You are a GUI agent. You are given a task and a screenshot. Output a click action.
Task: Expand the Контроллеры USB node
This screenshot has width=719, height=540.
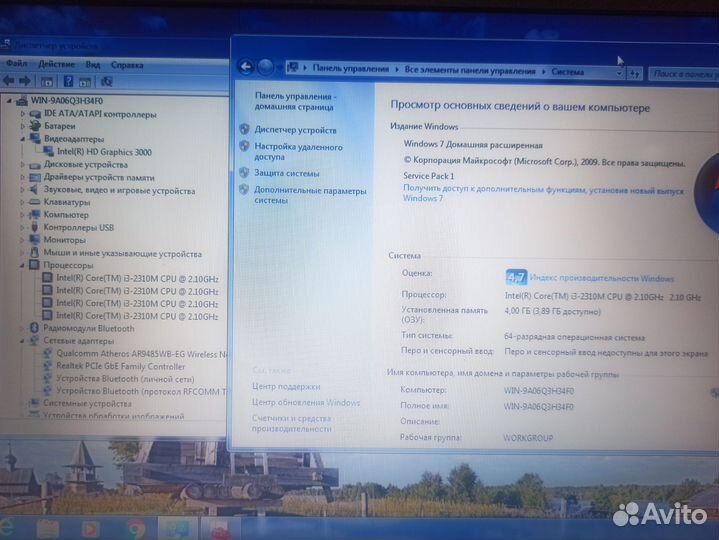[22, 227]
